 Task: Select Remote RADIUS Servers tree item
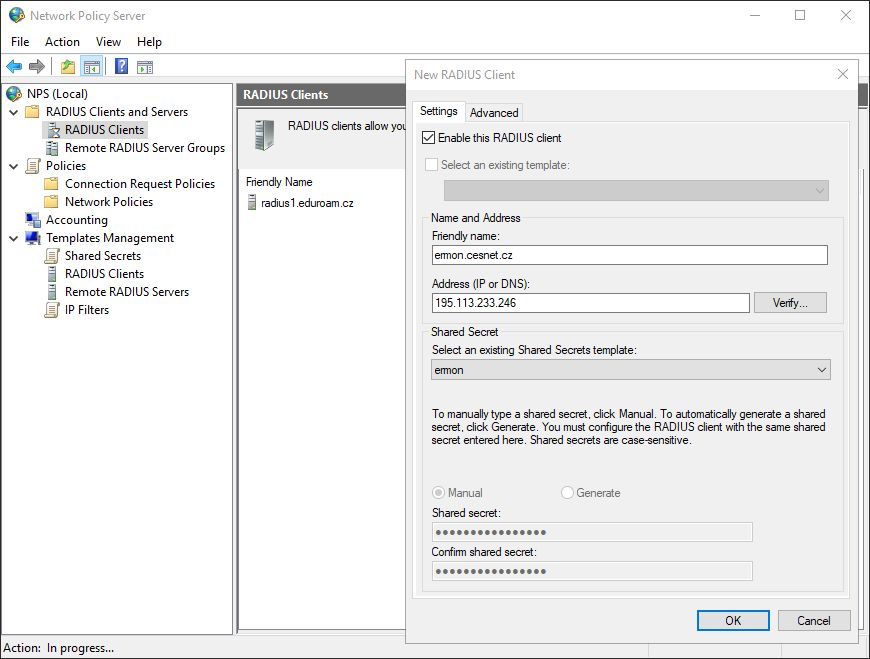127,292
